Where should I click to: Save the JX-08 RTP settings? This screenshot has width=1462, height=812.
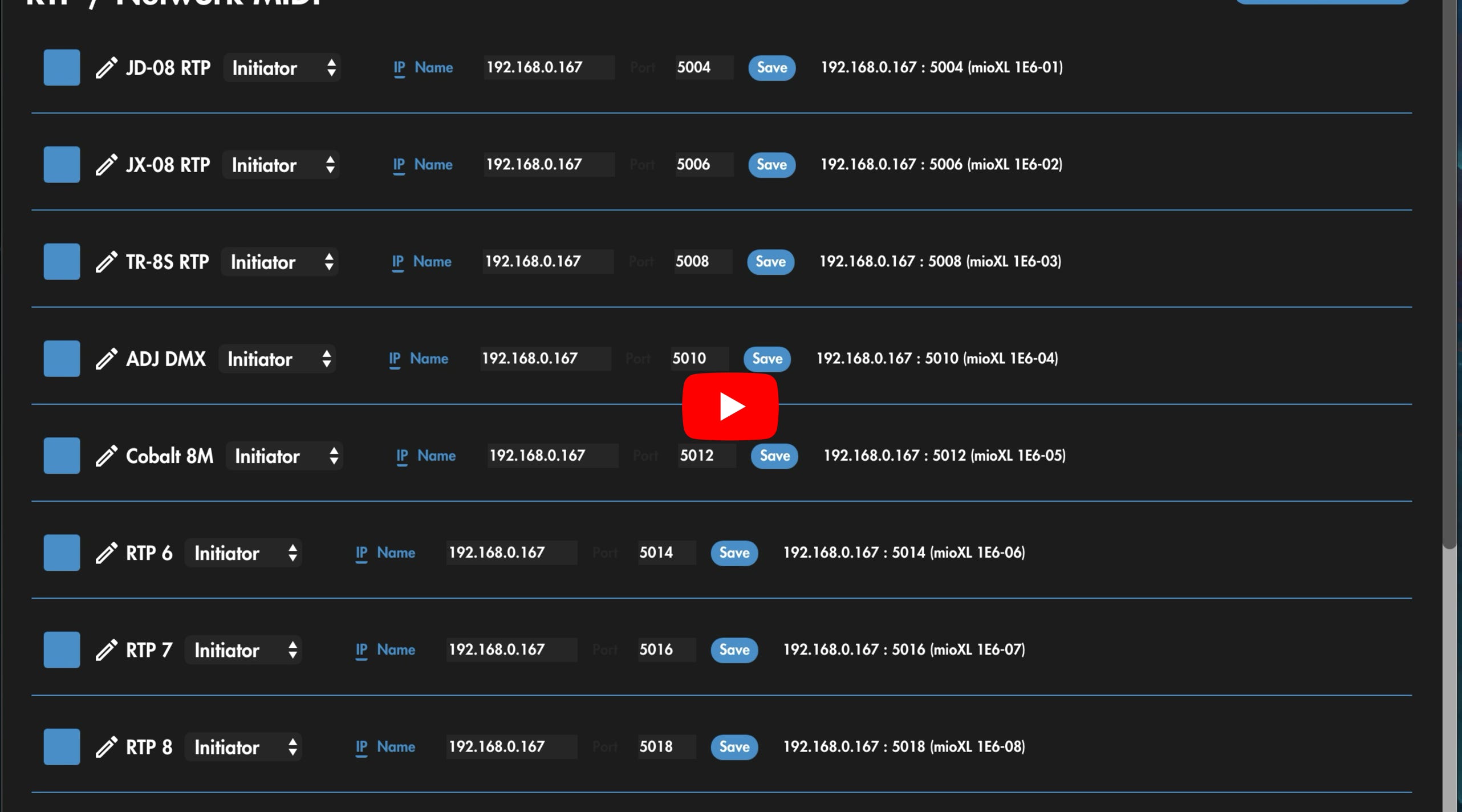click(x=771, y=165)
